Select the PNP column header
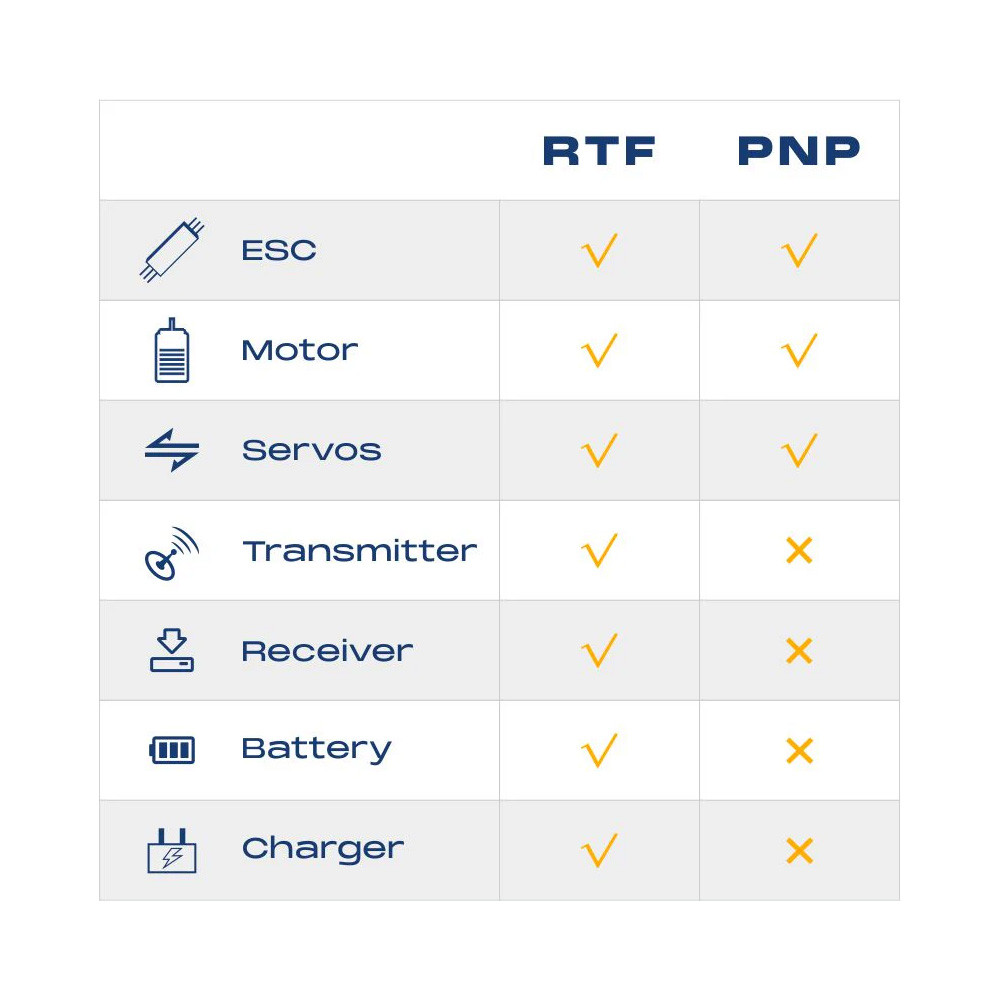The width and height of the screenshot is (1000, 1000). [x=799, y=151]
